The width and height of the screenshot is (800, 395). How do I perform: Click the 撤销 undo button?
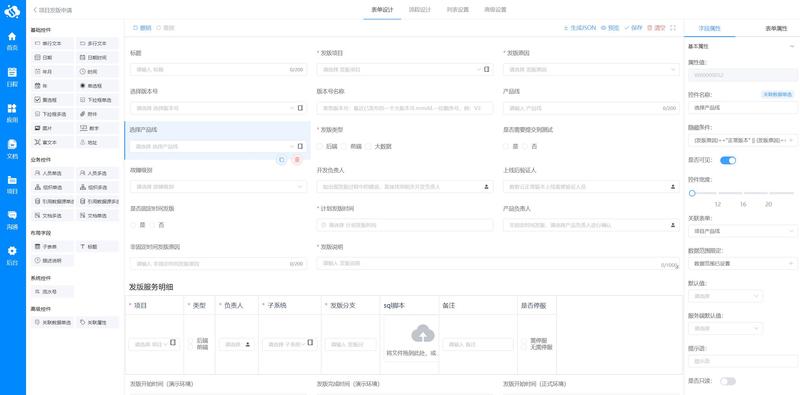point(142,28)
